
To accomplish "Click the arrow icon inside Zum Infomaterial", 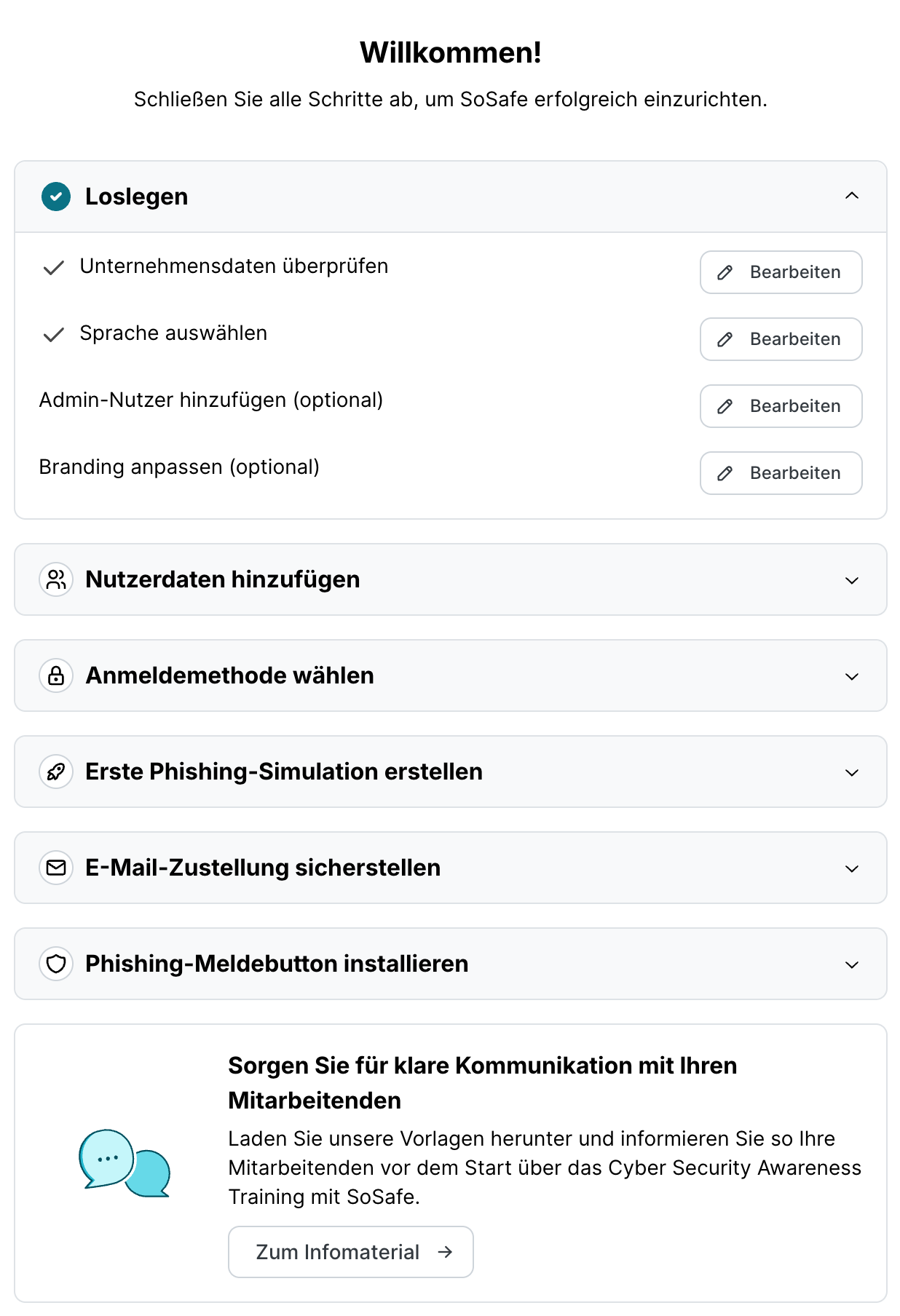I will tap(446, 1252).
